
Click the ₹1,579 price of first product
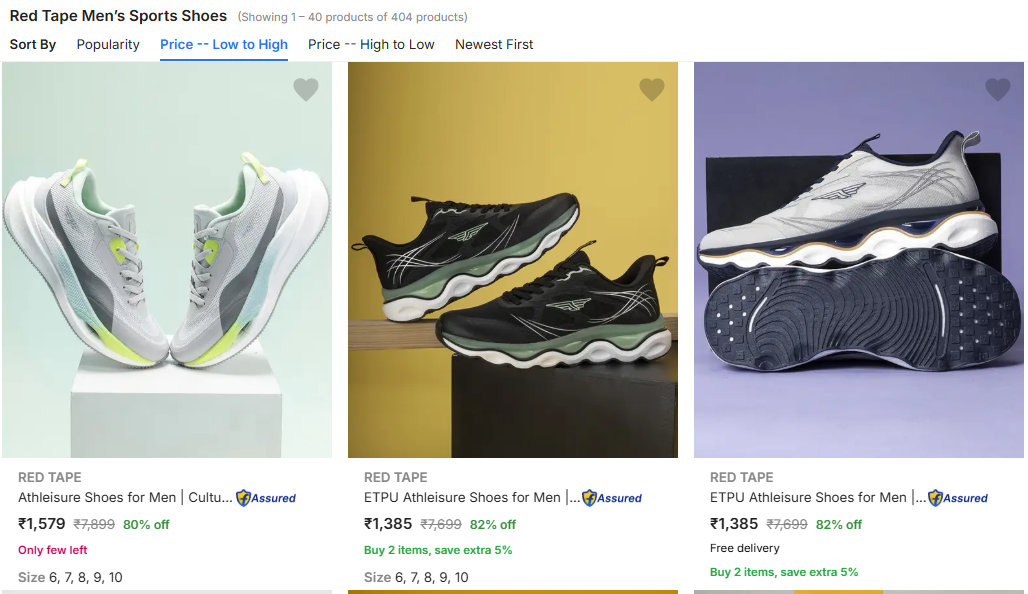42,524
